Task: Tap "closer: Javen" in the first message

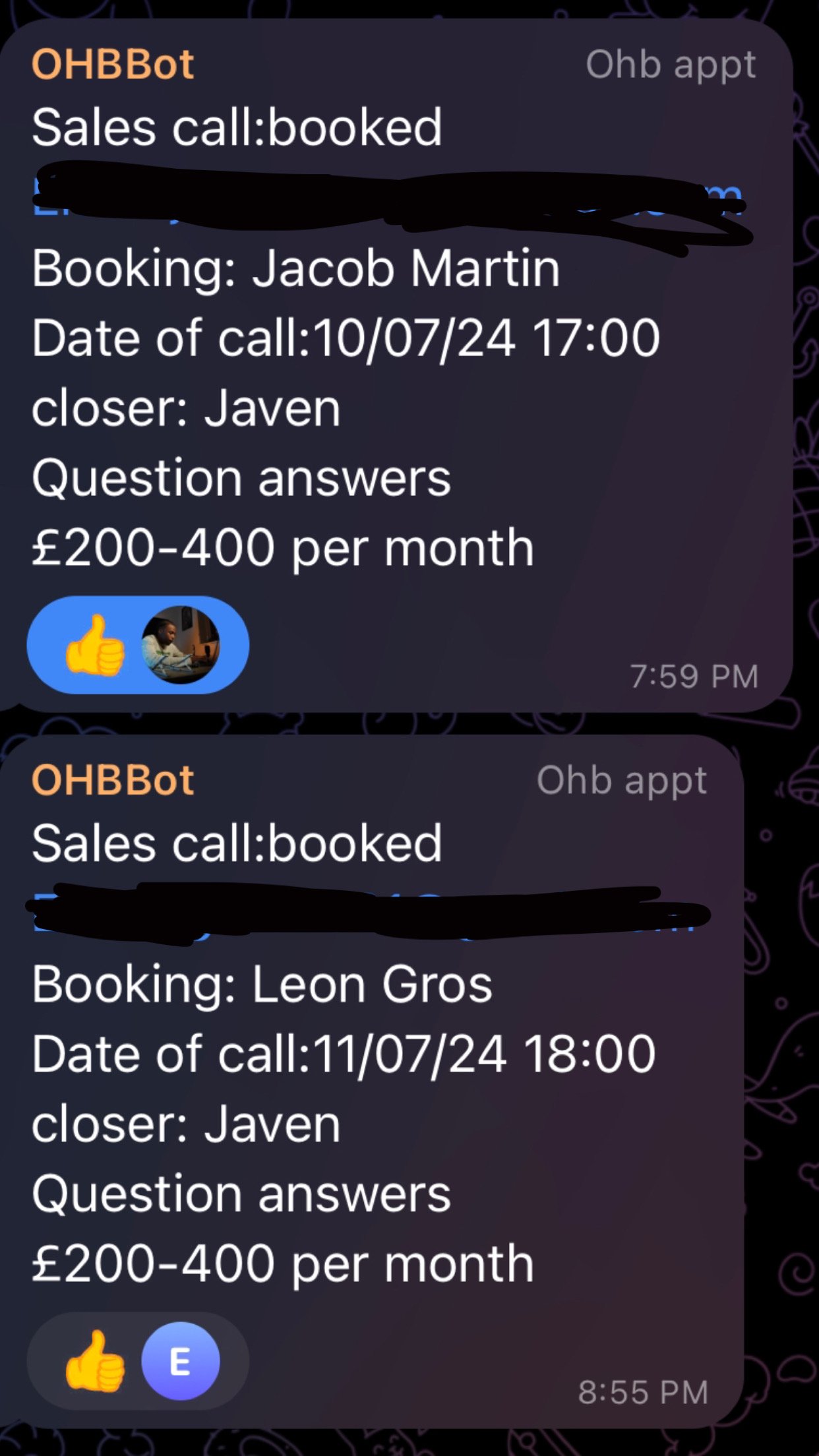Action: 186,408
